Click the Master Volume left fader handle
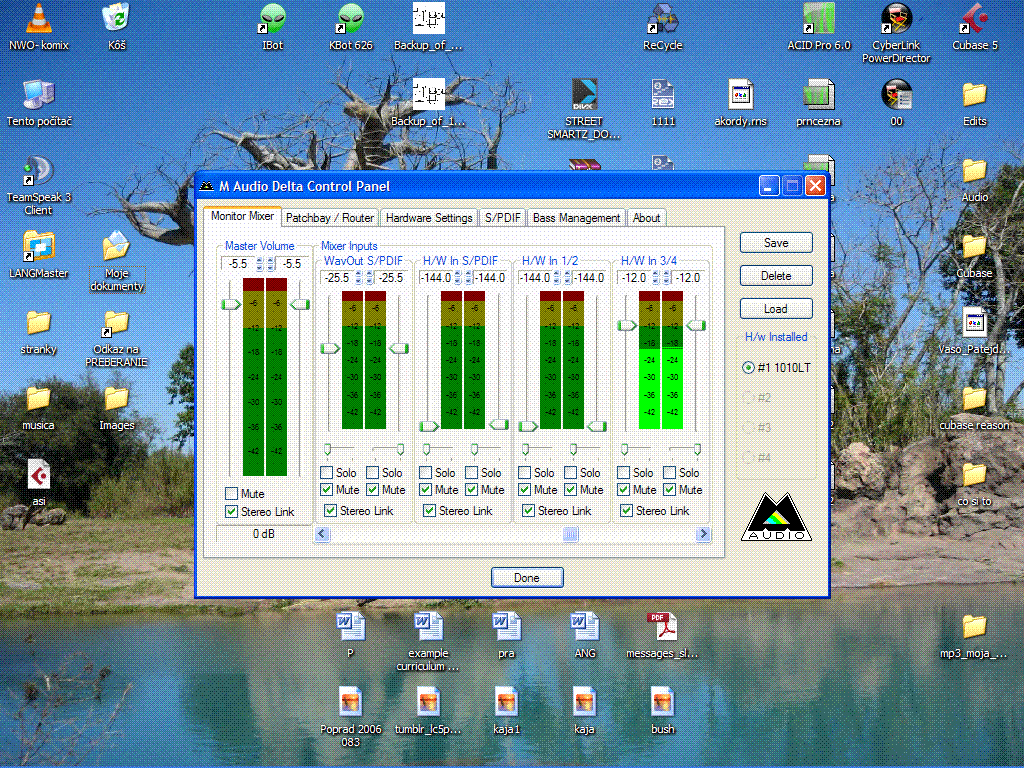Viewport: 1024px width, 768px height. point(231,304)
